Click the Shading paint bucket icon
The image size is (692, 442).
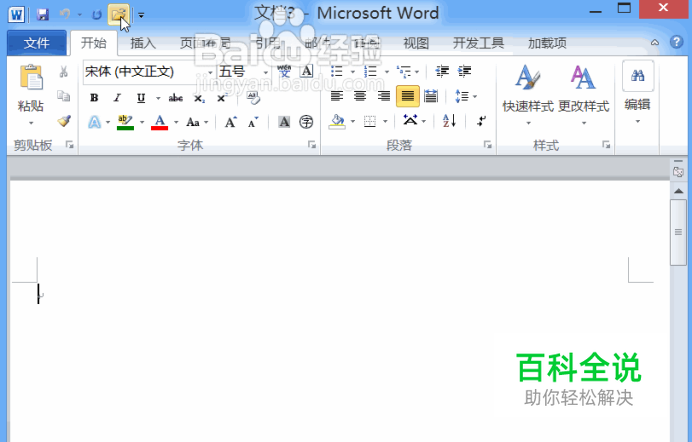(x=337, y=121)
